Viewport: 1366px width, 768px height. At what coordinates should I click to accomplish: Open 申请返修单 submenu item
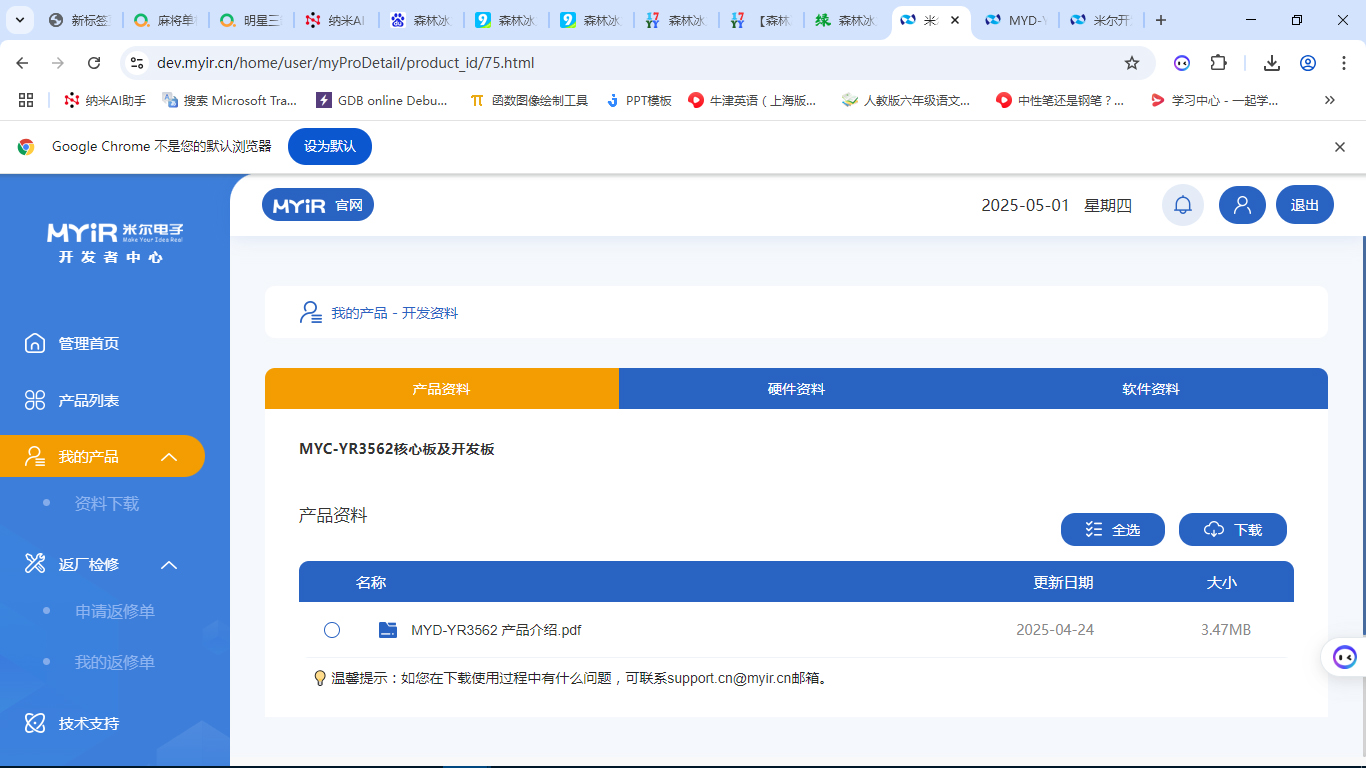[x=115, y=611]
